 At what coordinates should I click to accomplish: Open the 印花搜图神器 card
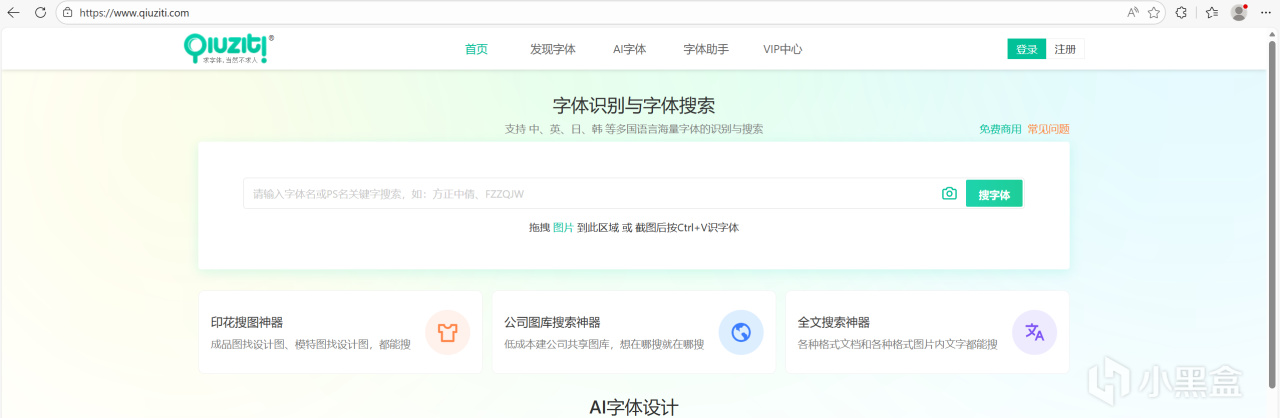340,333
